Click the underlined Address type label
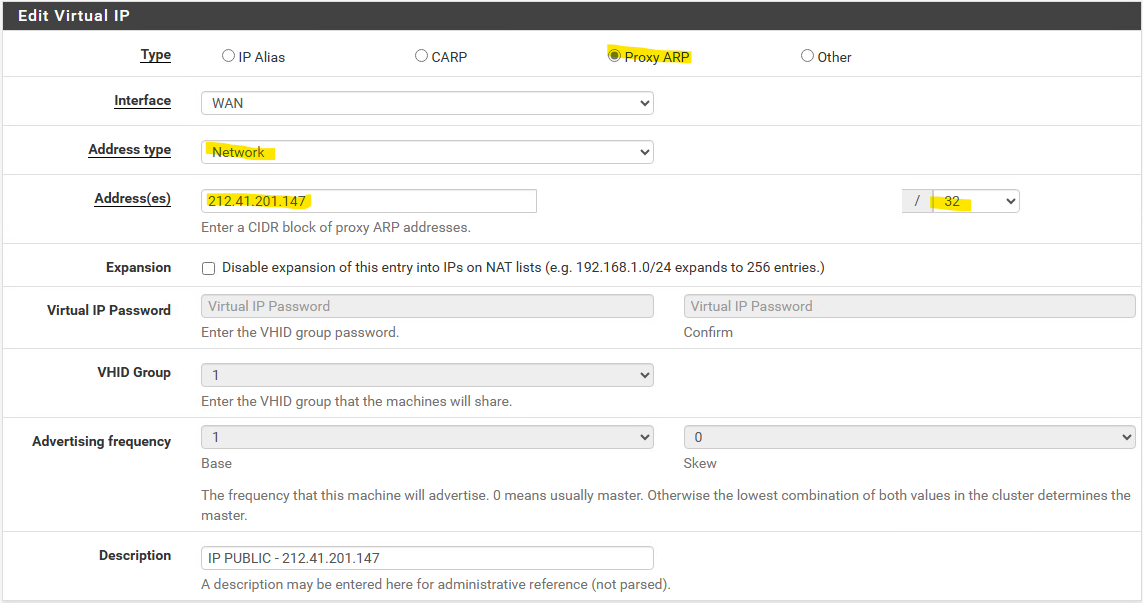Screen dimensions: 1143x603 [129, 150]
